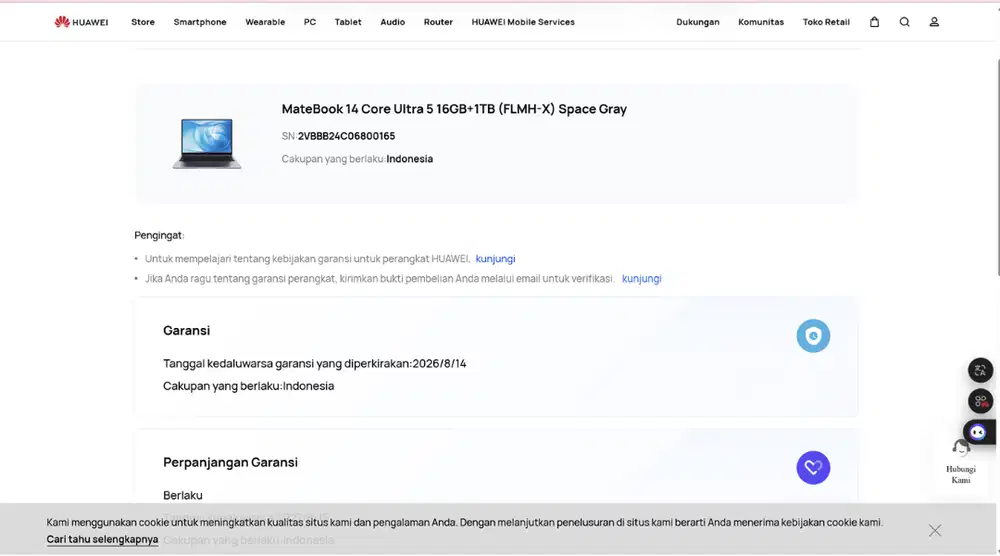The height and width of the screenshot is (556, 1000).
Task: Click the Garansi heading
Action: tap(186, 330)
